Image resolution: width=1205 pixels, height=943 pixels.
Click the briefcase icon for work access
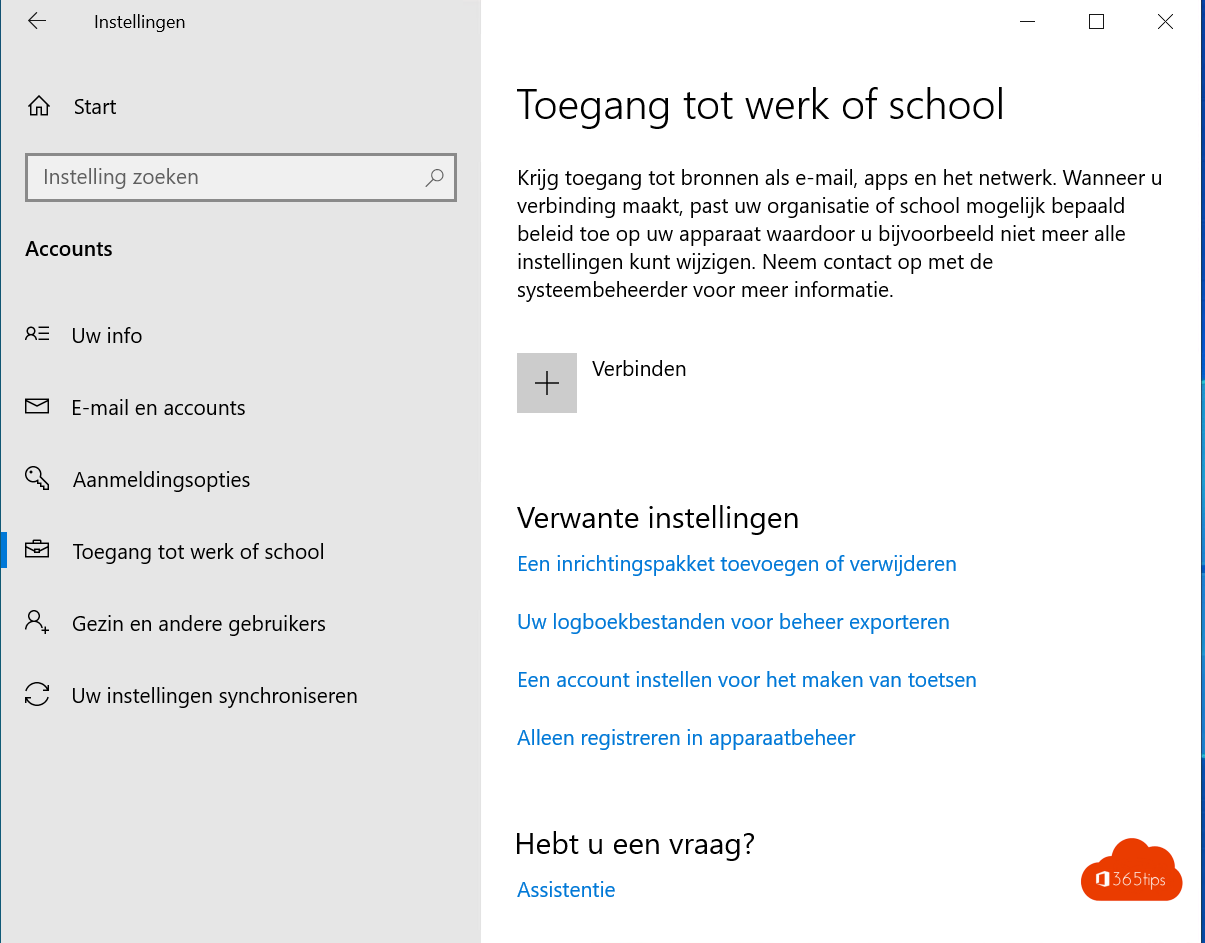[37, 550]
